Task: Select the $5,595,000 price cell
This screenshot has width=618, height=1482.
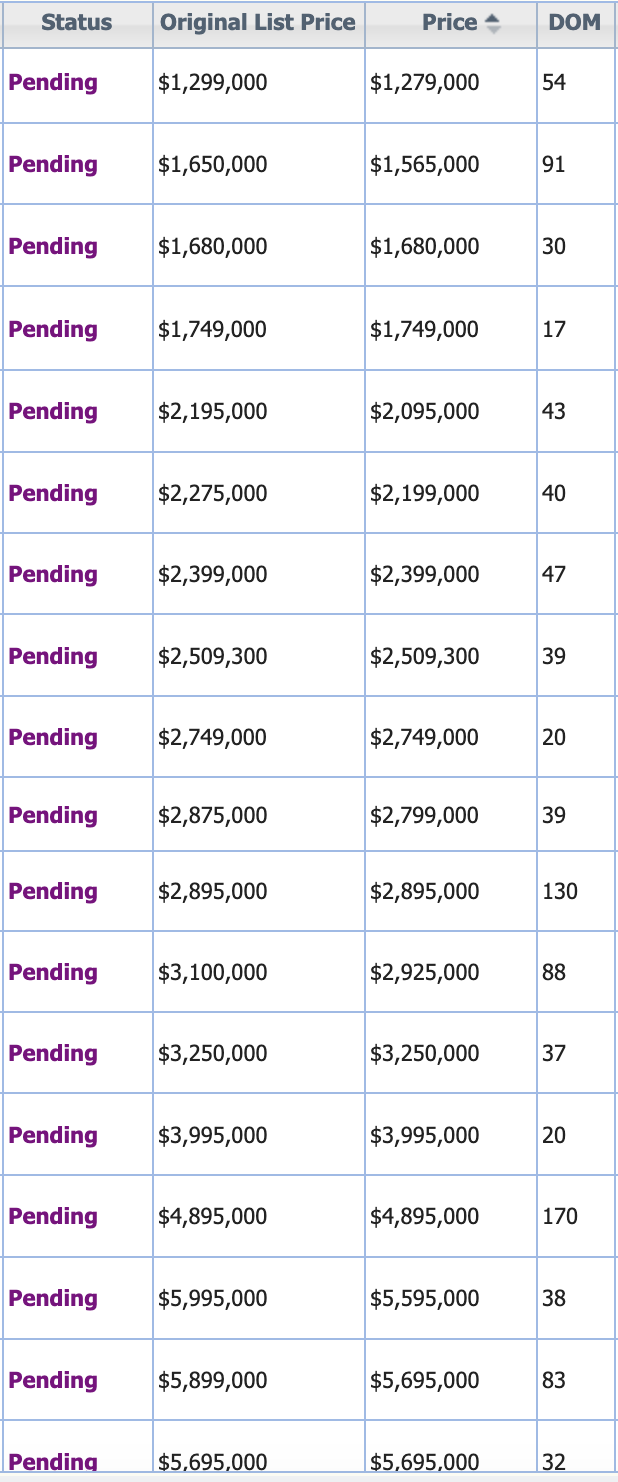Action: [x=450, y=1298]
